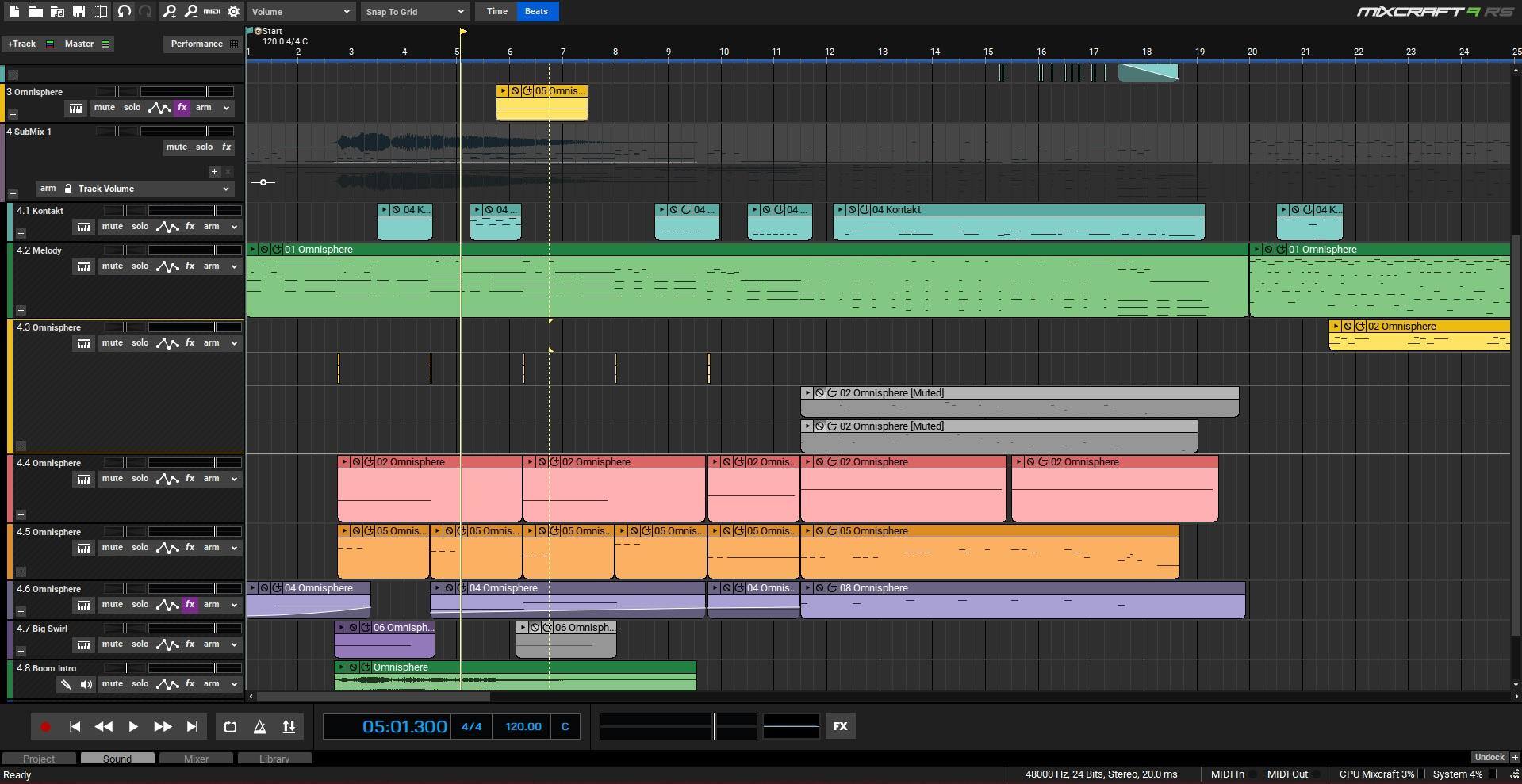This screenshot has height=784, width=1522.
Task: Click the 120.00 tempo field
Action: 523,726
